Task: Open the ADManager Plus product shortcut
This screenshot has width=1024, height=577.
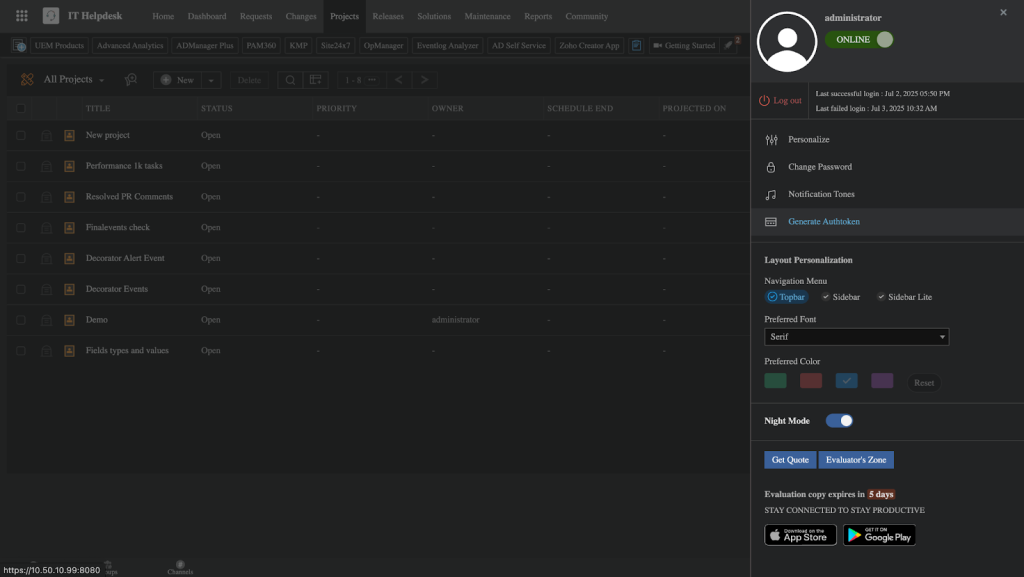Action: pos(204,46)
